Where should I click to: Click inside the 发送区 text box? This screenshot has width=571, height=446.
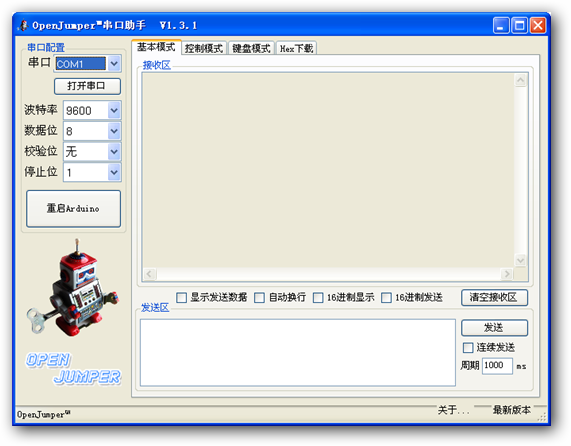click(x=298, y=352)
